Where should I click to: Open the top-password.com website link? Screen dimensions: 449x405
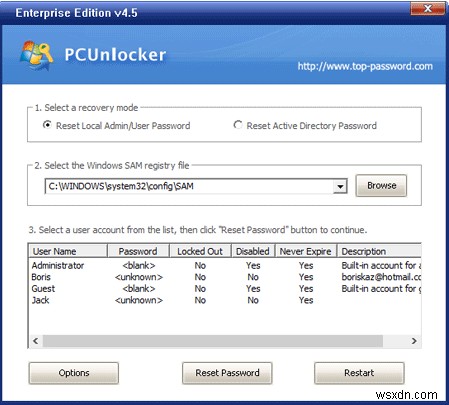point(365,66)
